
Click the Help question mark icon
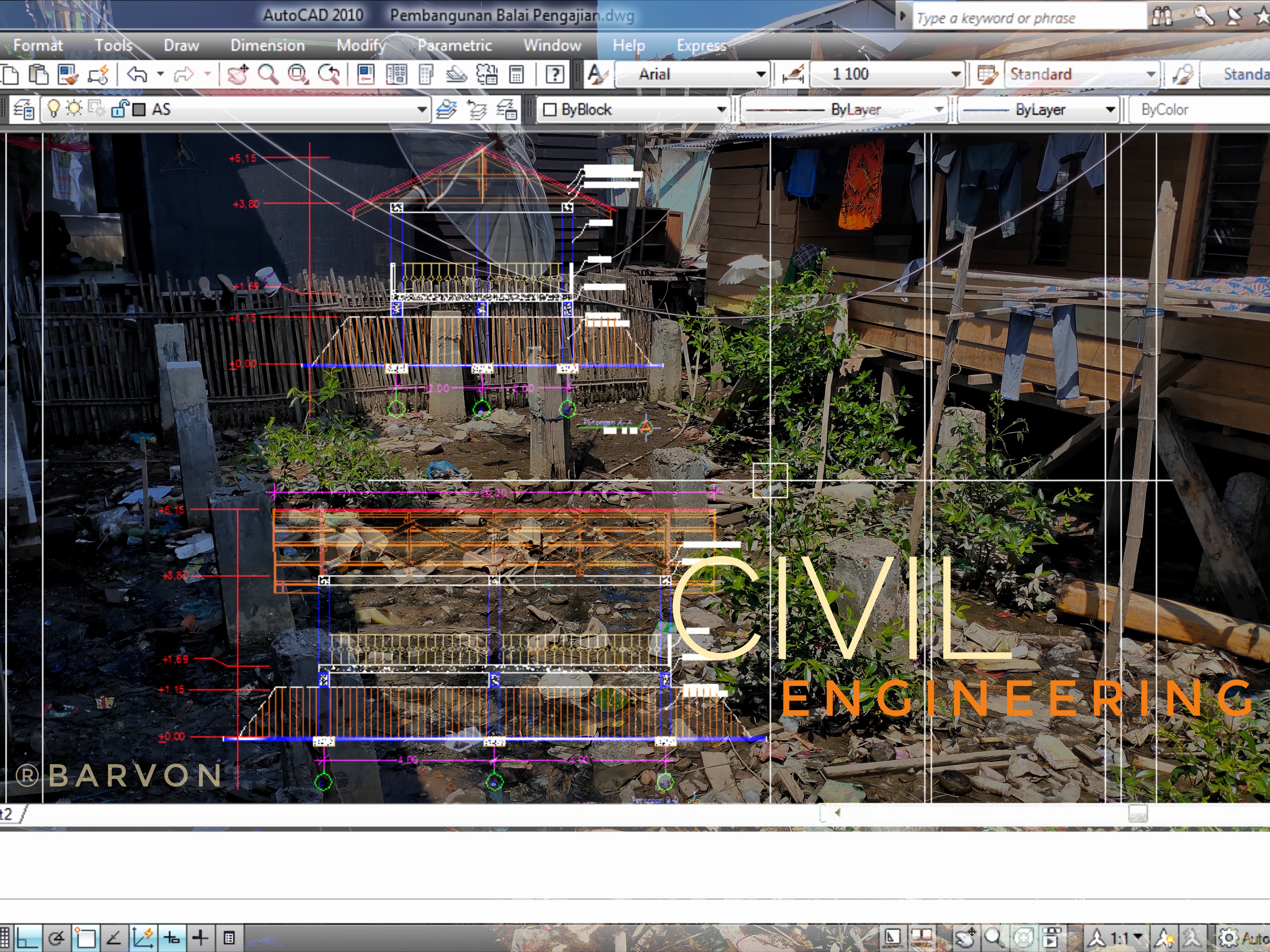pyautogui.click(x=555, y=75)
